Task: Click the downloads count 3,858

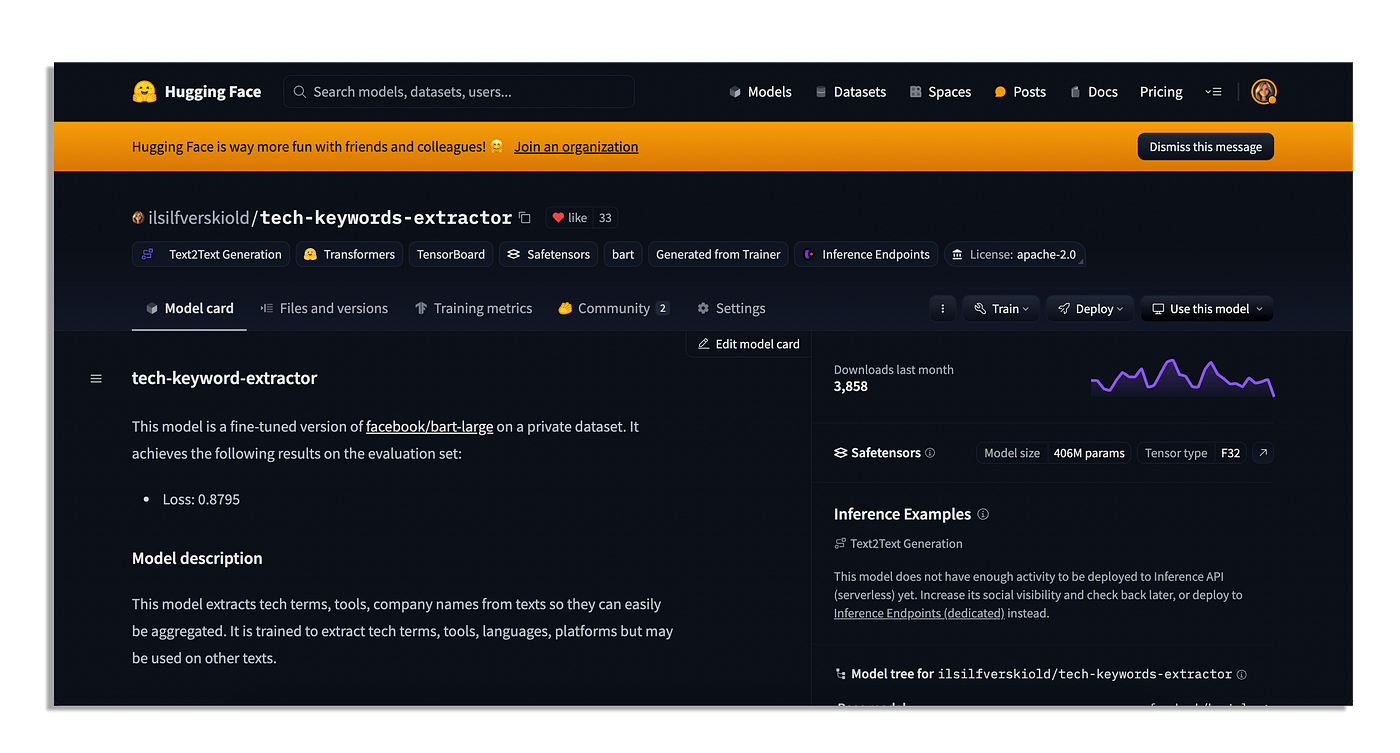Action: click(851, 387)
